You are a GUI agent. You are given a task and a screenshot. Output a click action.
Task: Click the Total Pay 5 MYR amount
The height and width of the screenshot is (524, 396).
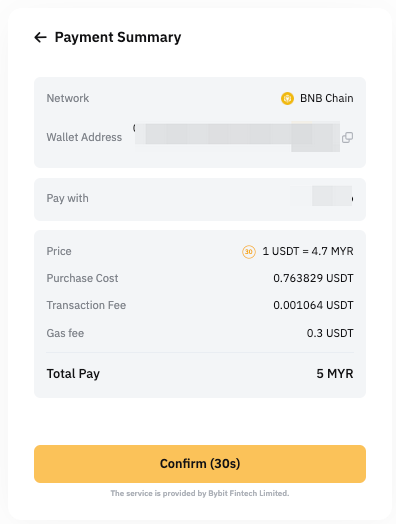pyautogui.click(x=335, y=374)
